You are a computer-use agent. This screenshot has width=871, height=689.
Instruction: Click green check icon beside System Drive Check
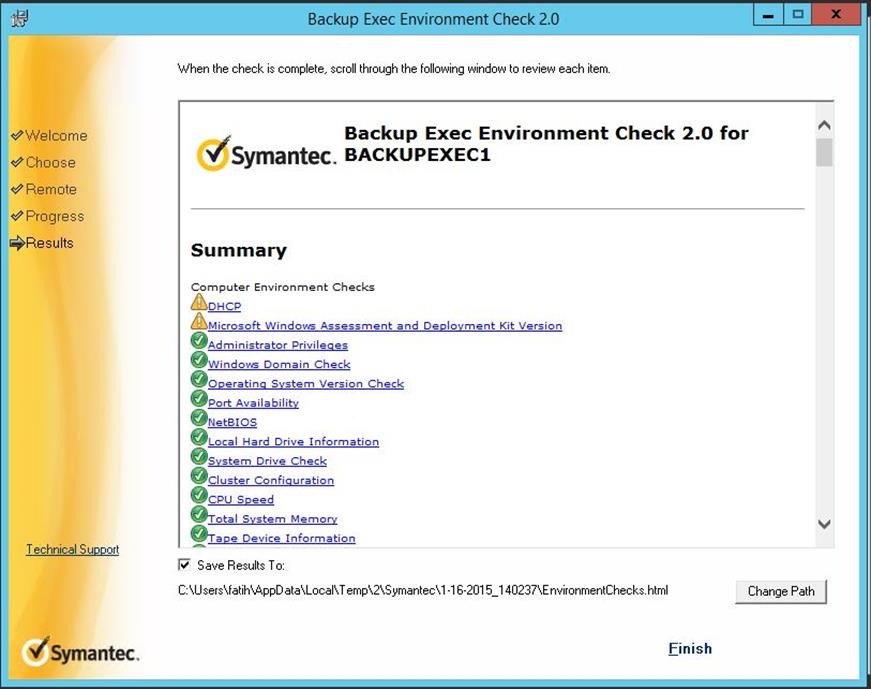pos(199,457)
